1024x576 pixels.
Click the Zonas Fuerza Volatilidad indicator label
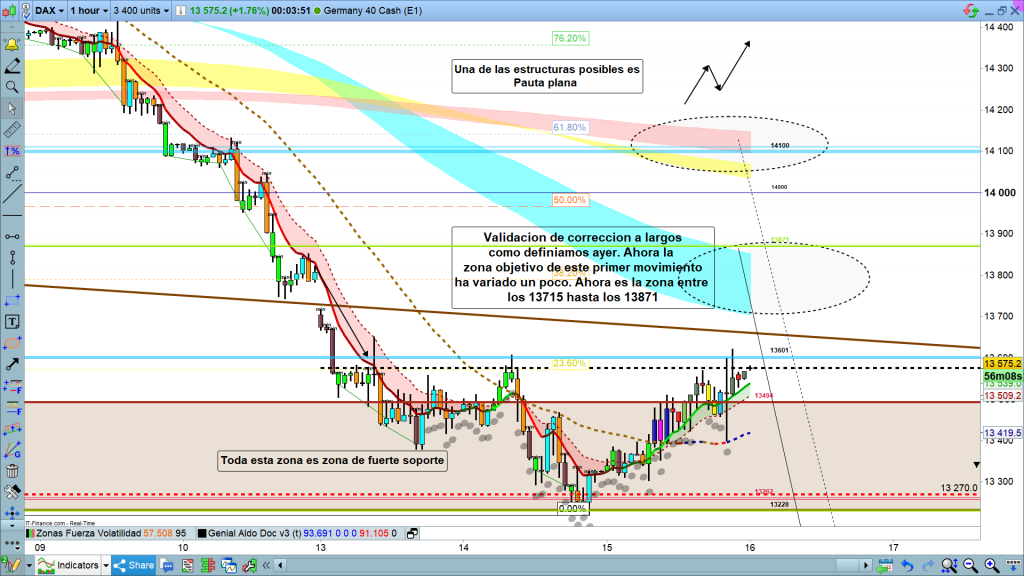pos(92,535)
